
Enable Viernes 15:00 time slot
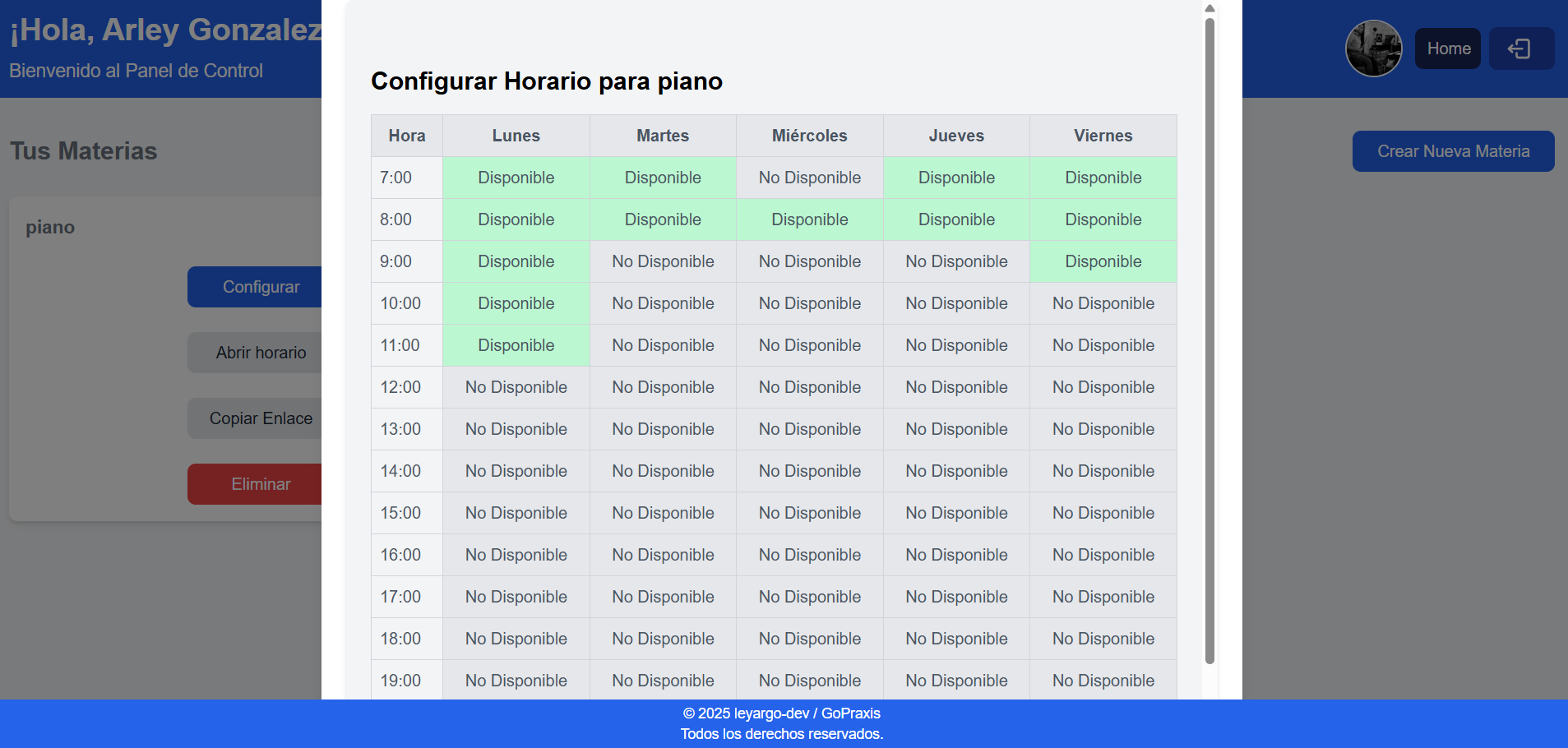click(1103, 513)
